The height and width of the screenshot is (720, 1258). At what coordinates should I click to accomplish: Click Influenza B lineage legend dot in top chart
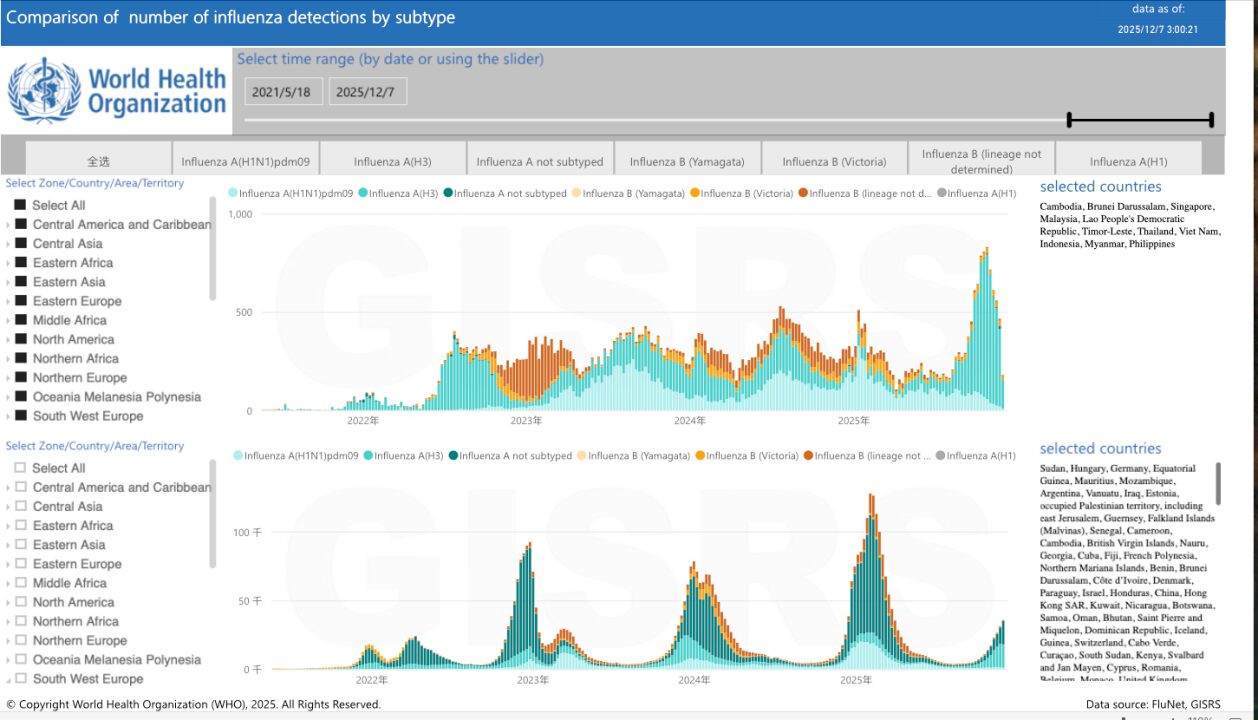(803, 194)
